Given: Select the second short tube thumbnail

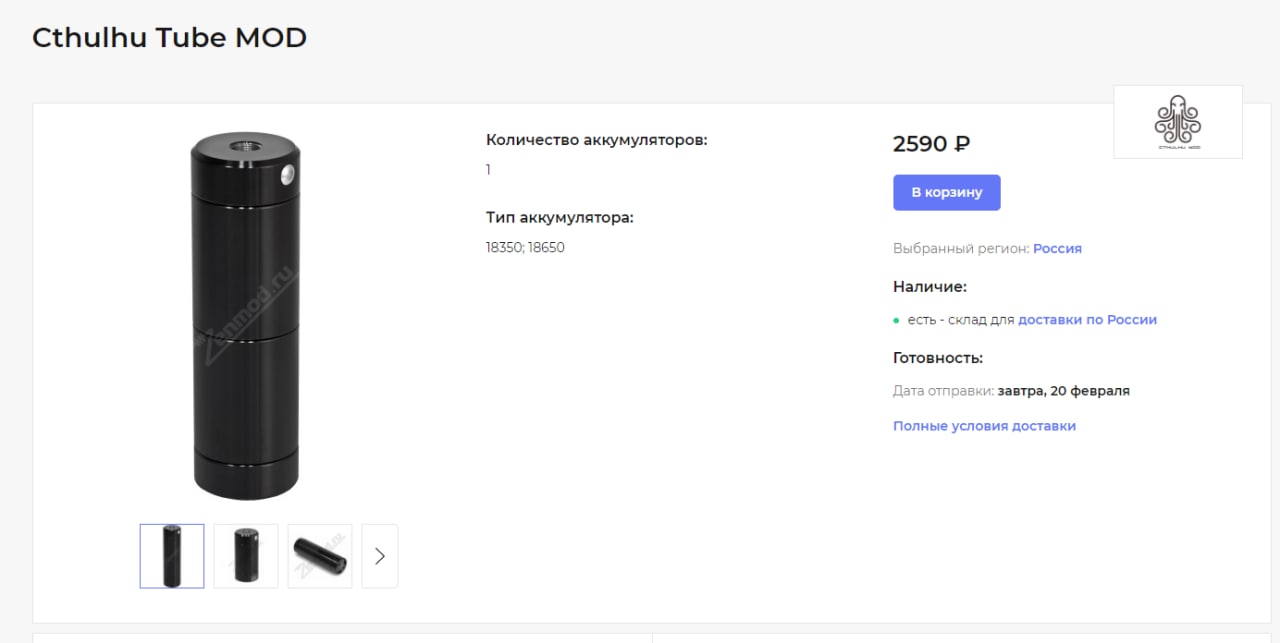Looking at the screenshot, I should 246,556.
